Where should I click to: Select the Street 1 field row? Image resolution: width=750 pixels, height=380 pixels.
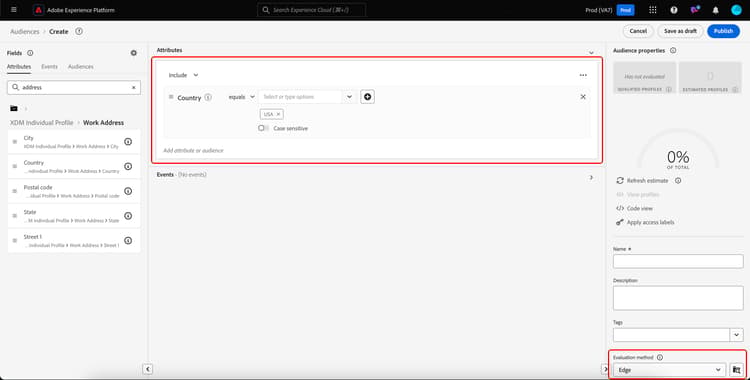74,241
